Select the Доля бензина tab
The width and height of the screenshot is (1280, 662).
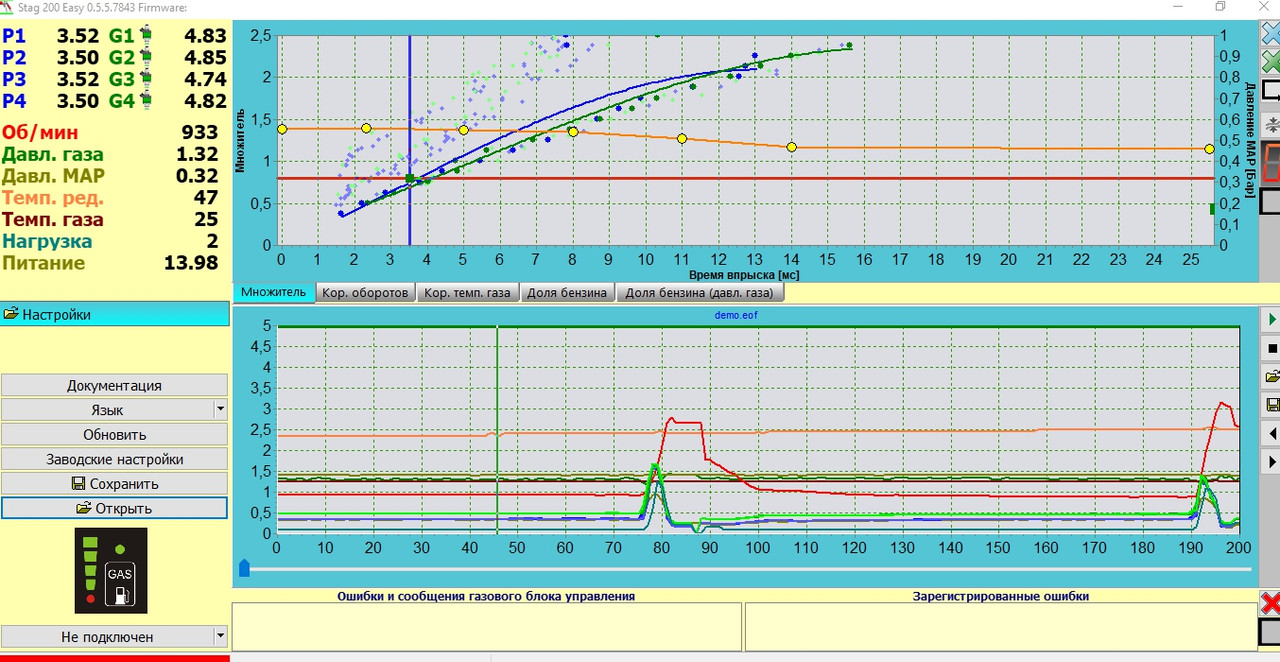pos(567,293)
